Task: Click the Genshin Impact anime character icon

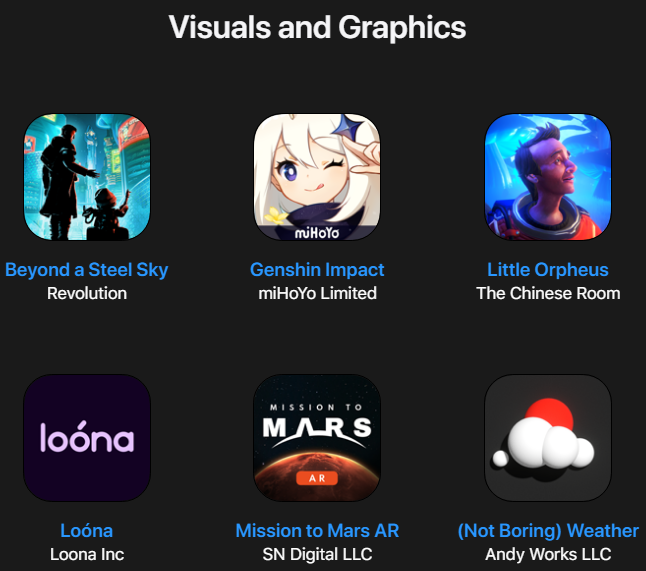Action: 317,177
